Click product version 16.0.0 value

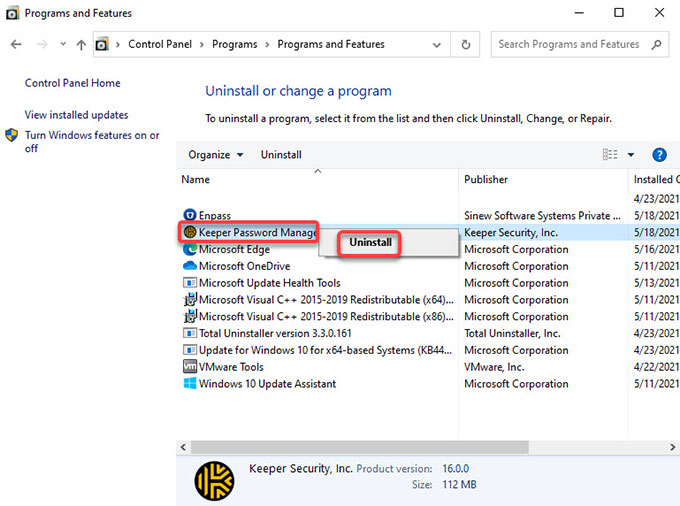[x=455, y=469]
